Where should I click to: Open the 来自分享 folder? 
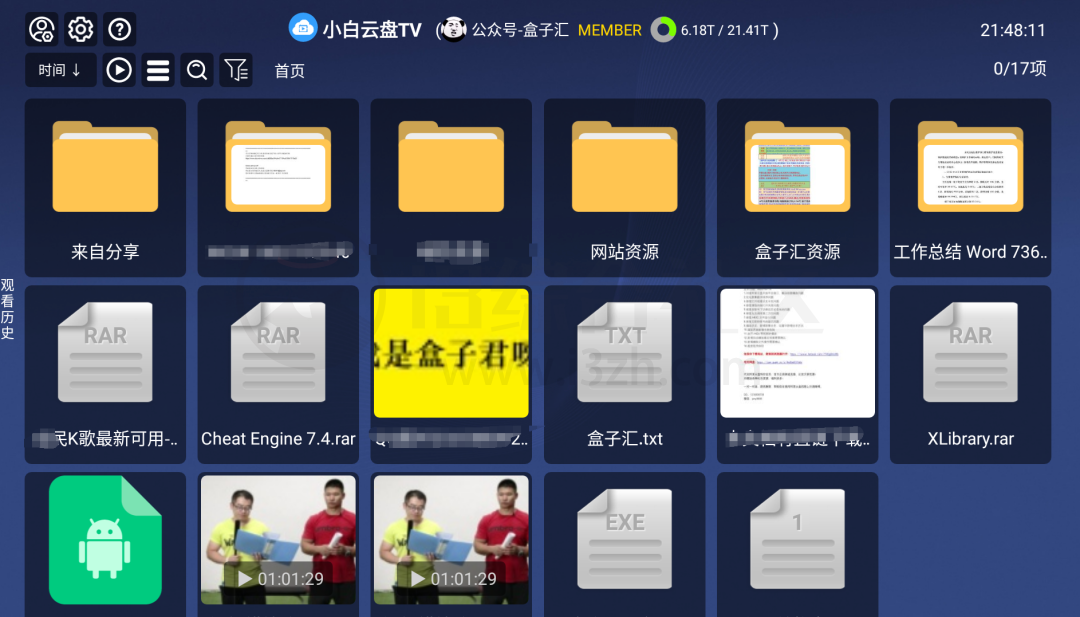tap(105, 187)
